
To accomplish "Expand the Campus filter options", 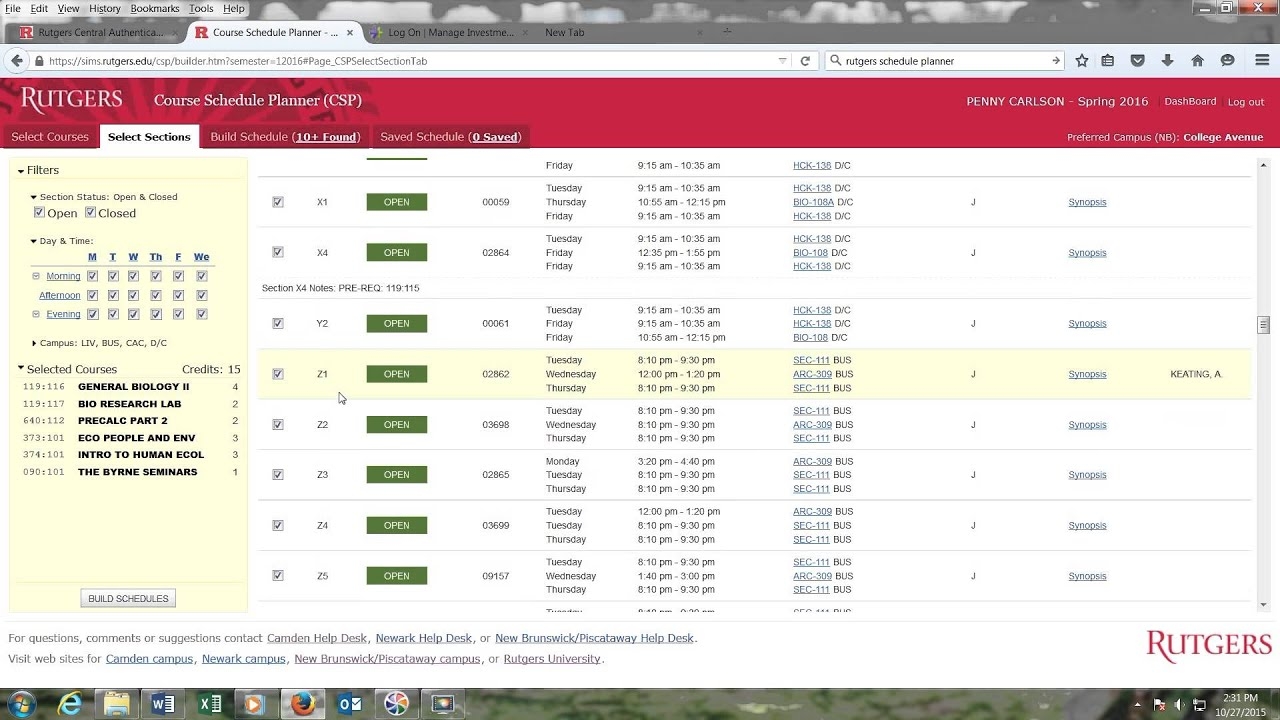I will tap(33, 342).
